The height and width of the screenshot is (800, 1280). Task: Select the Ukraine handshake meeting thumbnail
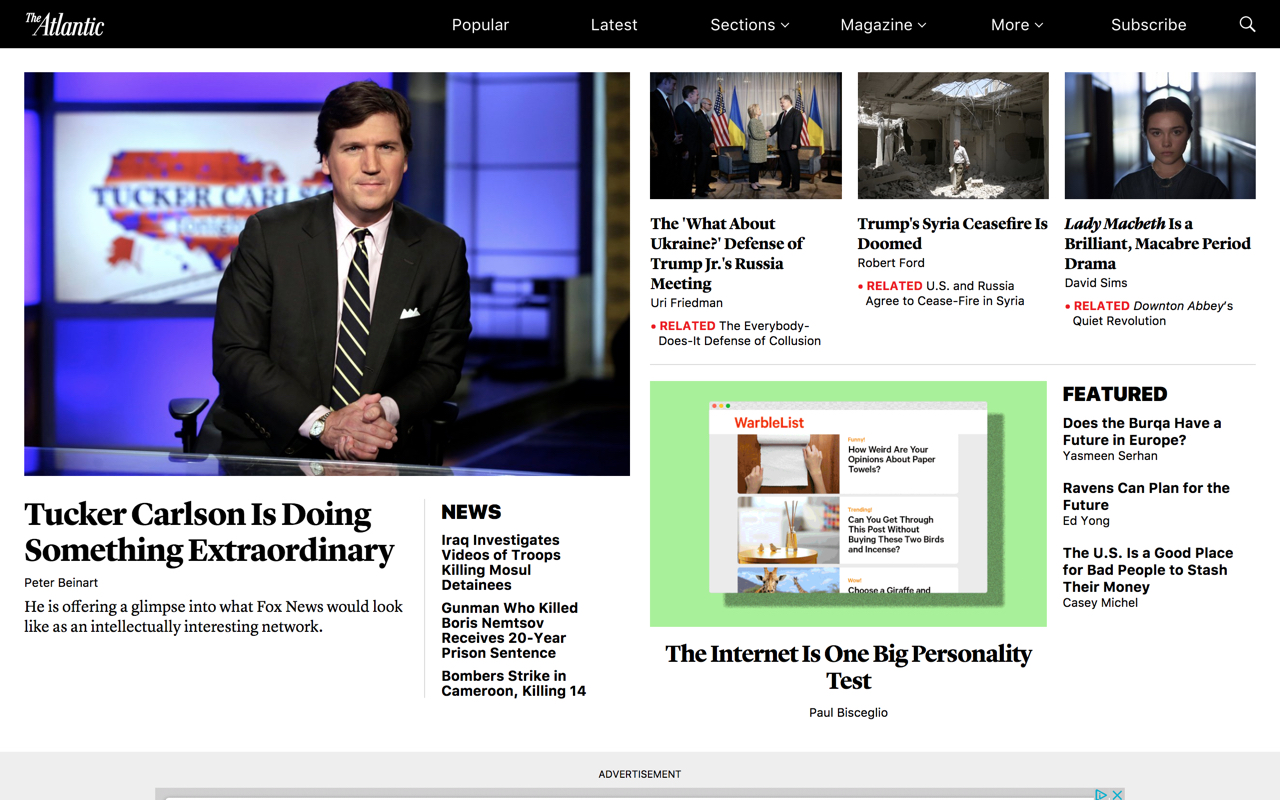pos(746,135)
